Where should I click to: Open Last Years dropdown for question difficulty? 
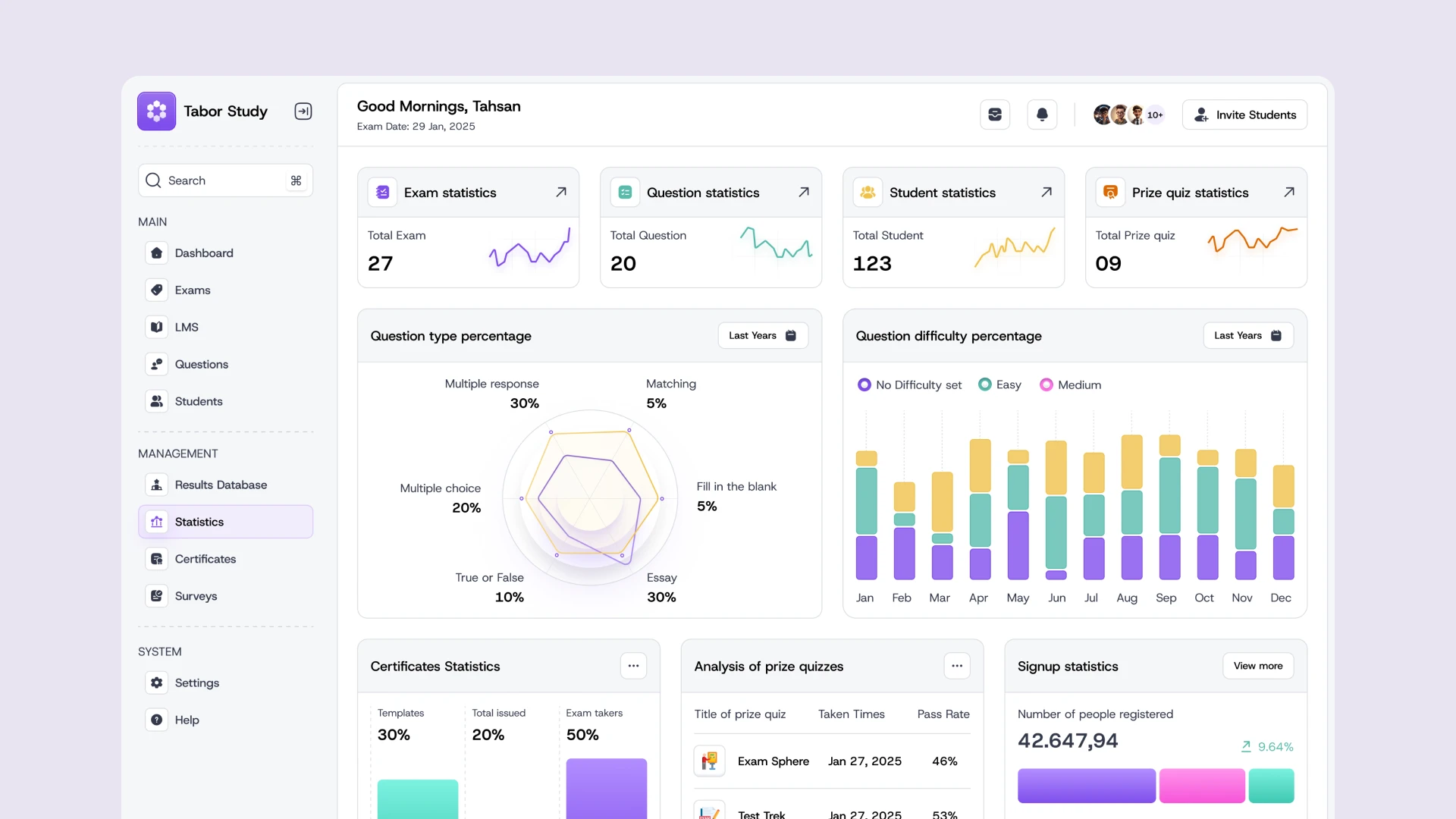pyautogui.click(x=1248, y=335)
